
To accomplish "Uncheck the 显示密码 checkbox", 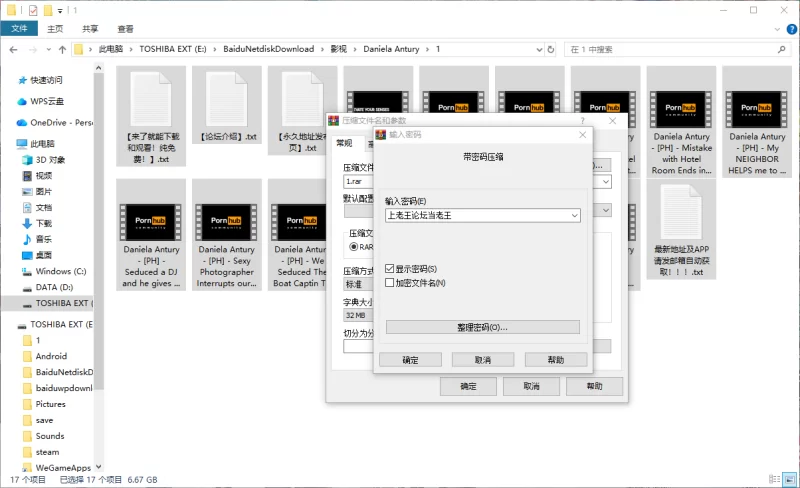I will tap(390, 269).
